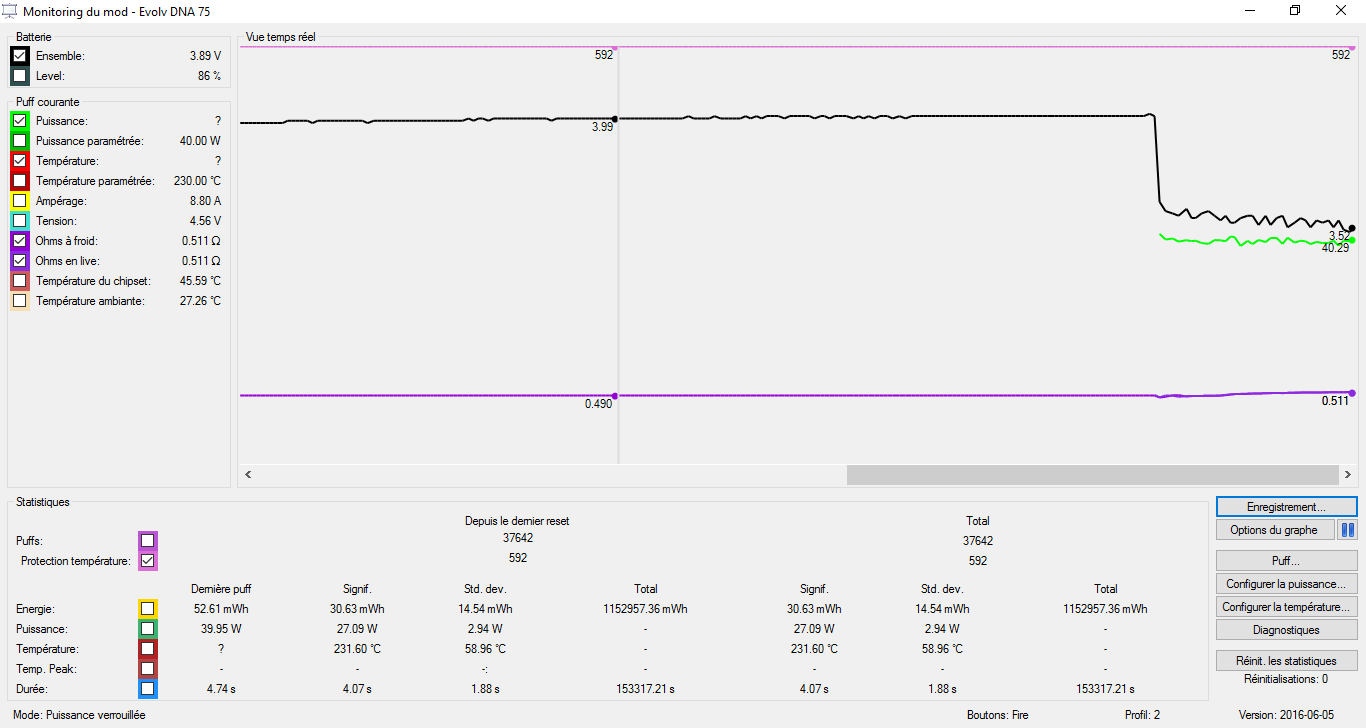
Task: Open the Options du graphe menu
Action: tap(1274, 530)
